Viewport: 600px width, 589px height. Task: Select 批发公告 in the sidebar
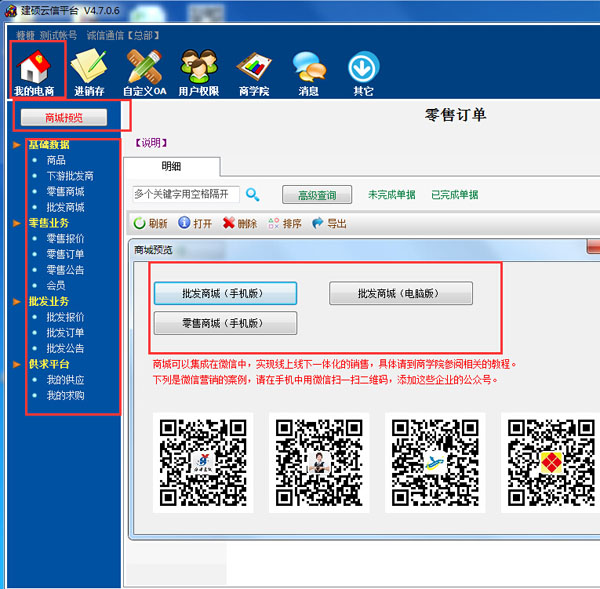click(65, 349)
